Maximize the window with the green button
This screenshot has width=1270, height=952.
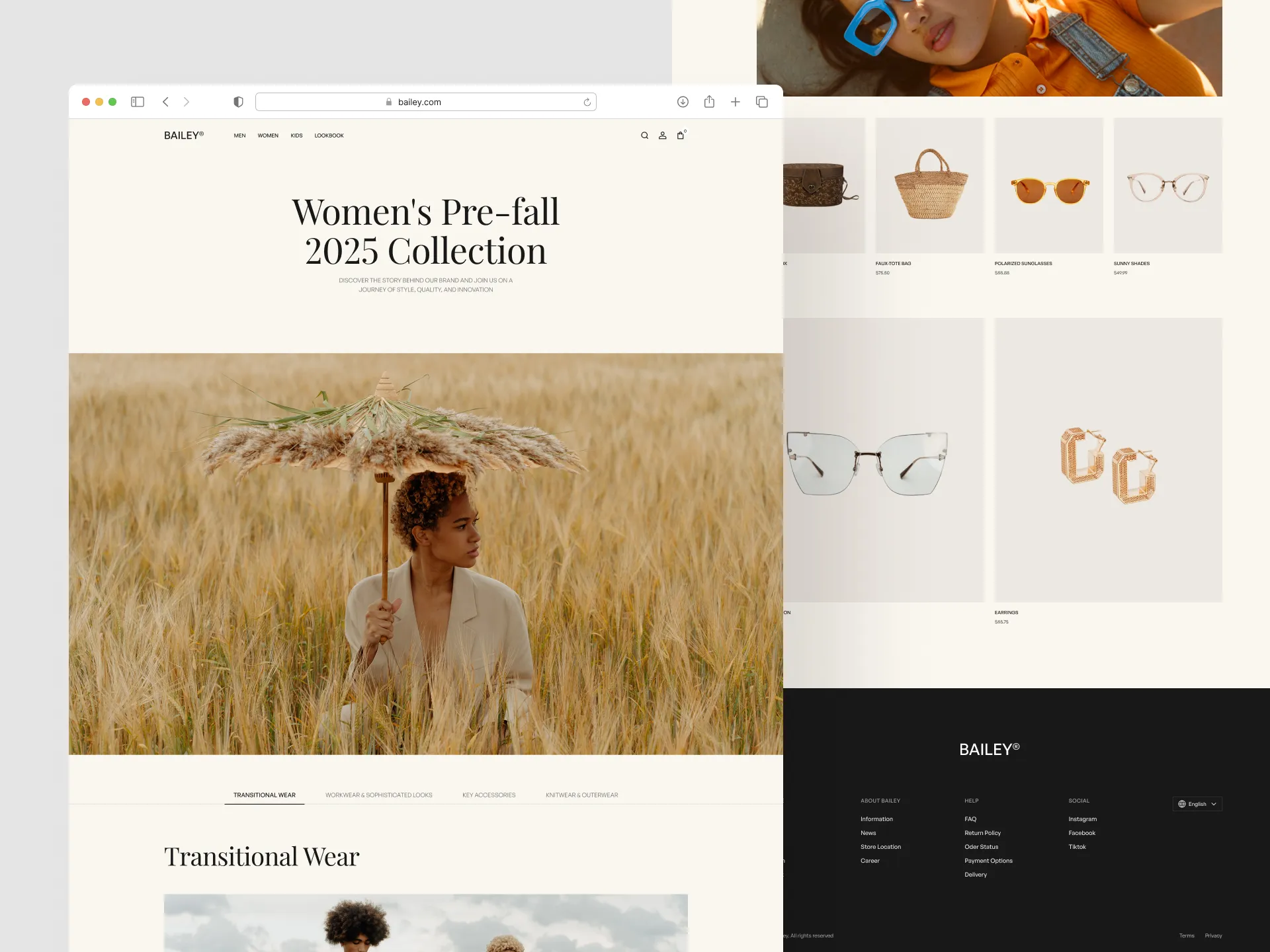(x=112, y=102)
